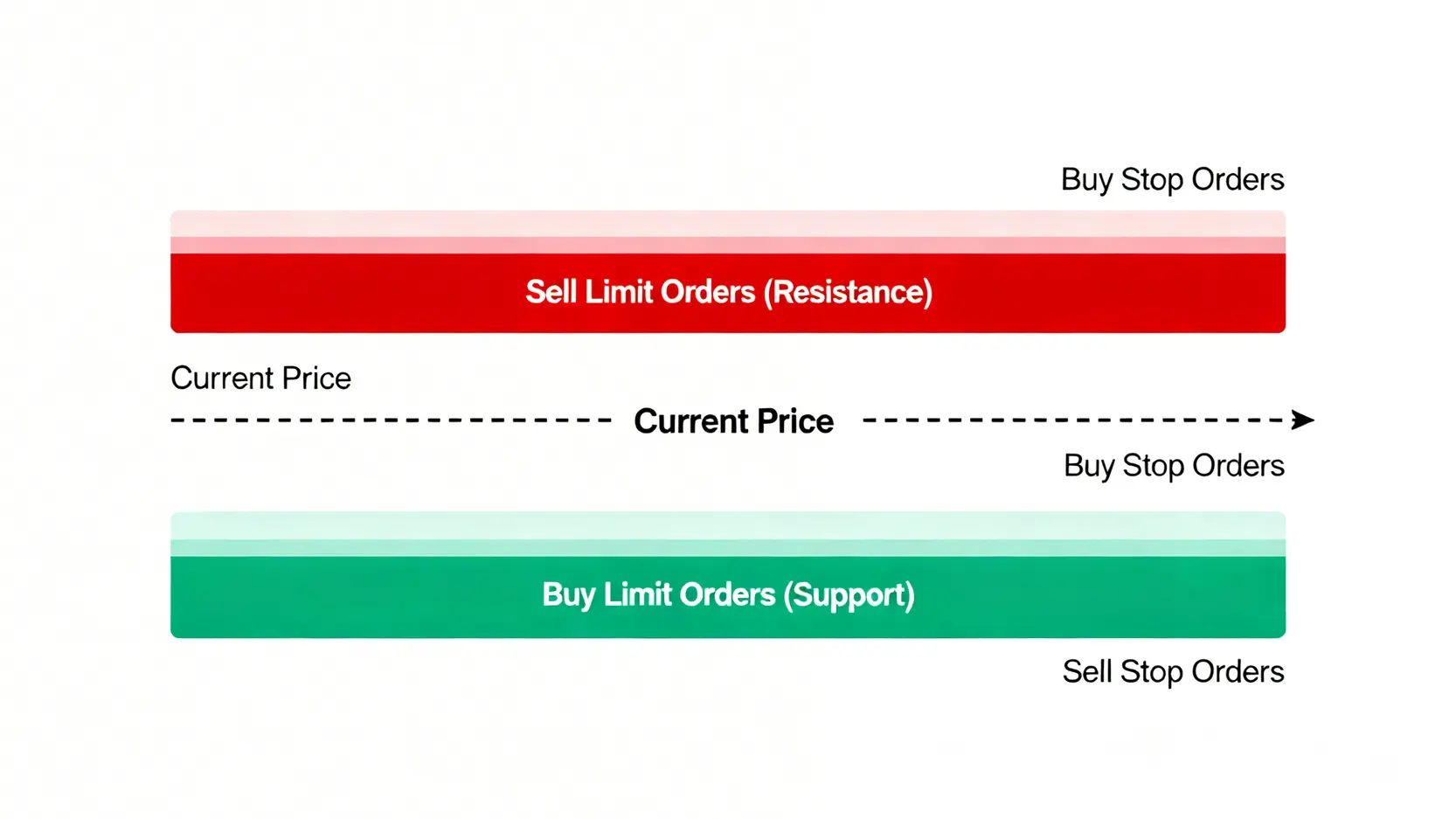
Task: Click the lightest mint band atop support zone
Action: 728,526
